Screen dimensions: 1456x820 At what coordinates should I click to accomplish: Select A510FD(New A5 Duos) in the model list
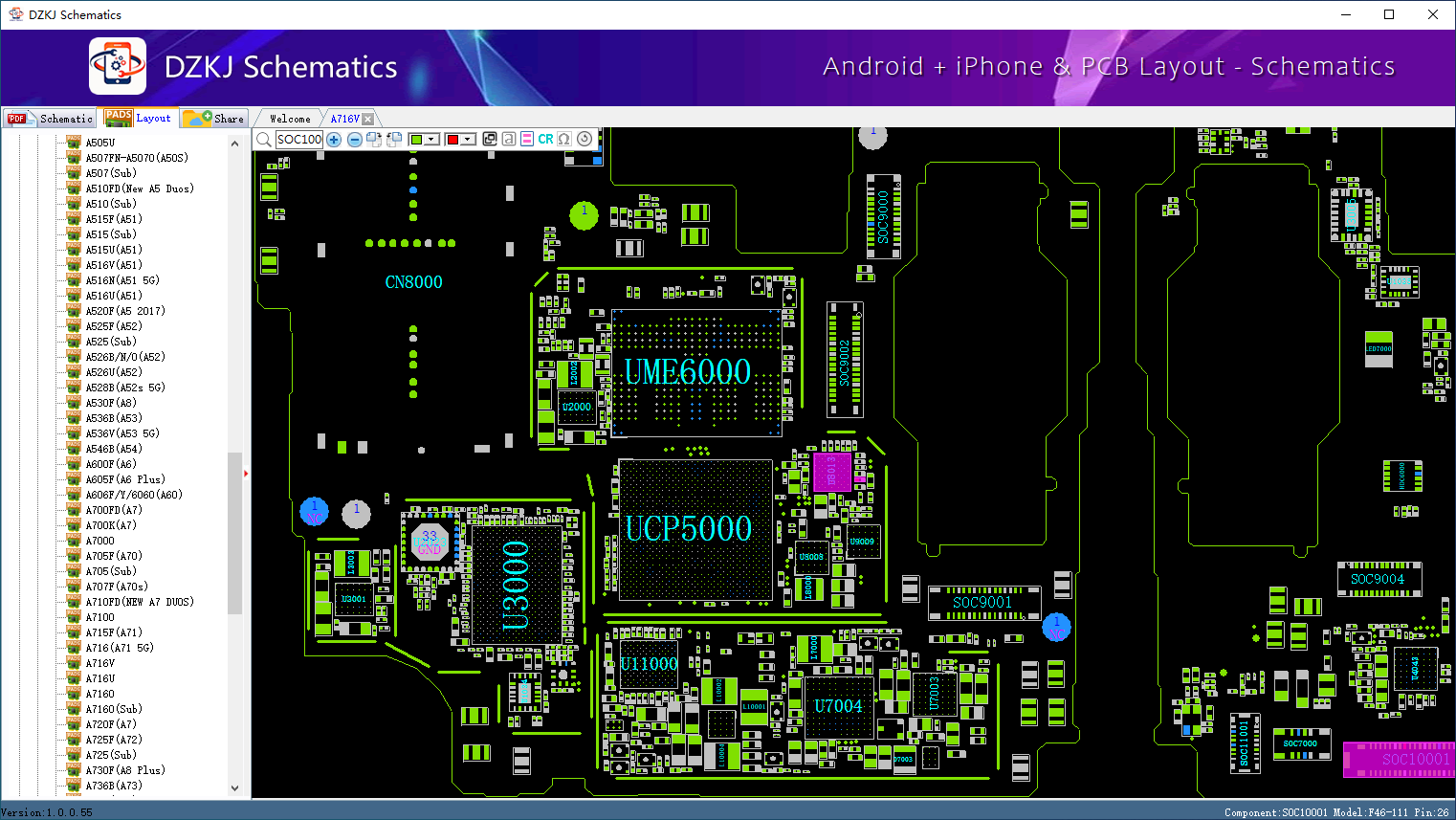[x=140, y=188]
